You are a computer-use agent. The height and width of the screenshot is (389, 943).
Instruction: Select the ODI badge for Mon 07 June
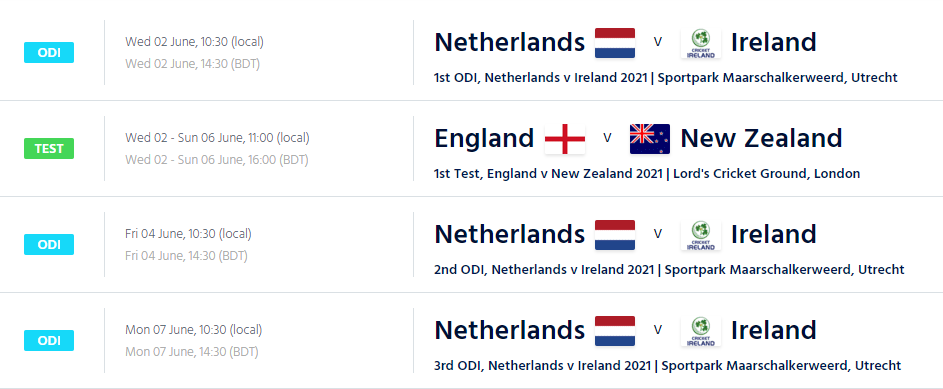tap(49, 341)
